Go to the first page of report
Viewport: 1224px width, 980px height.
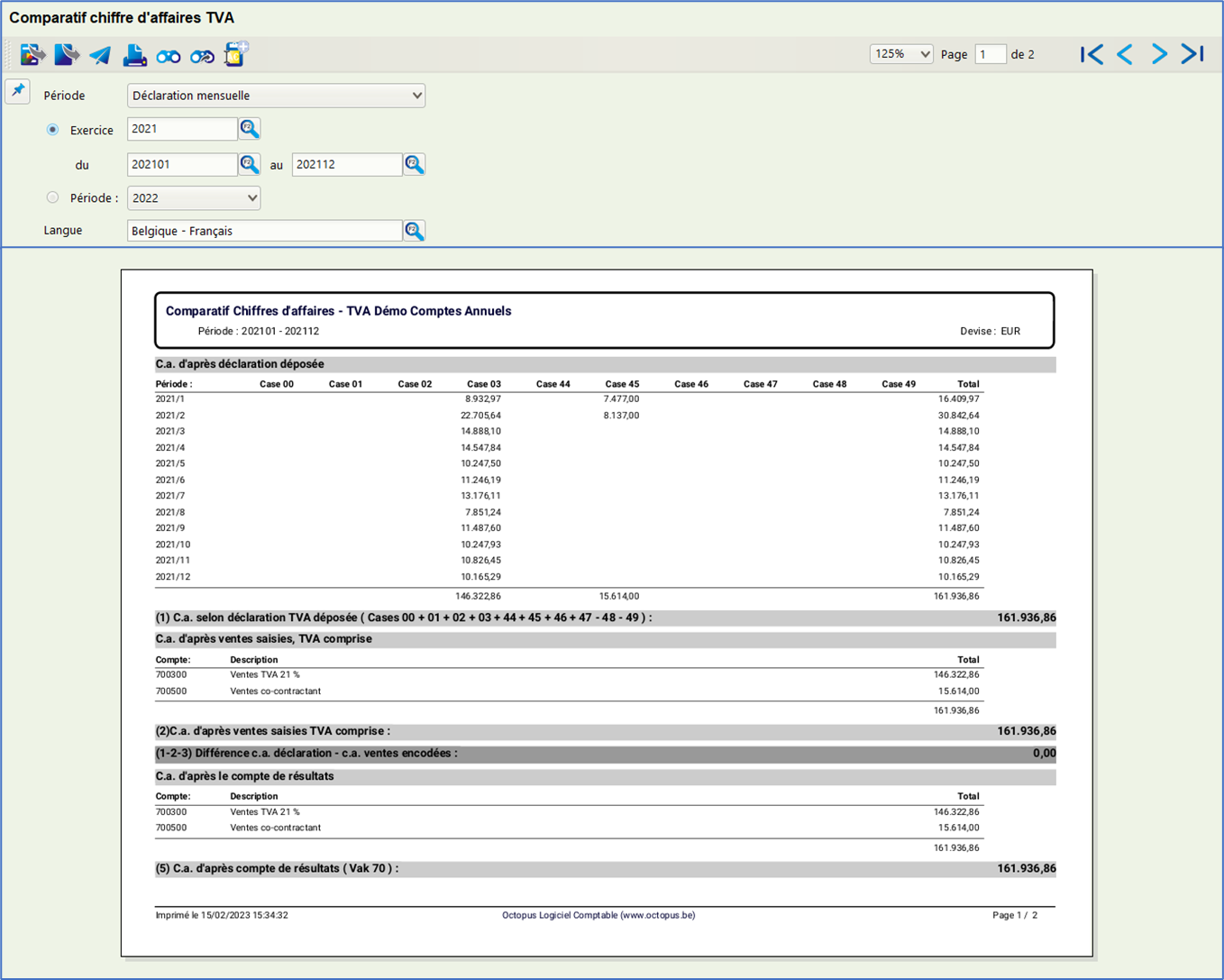pyautogui.click(x=1092, y=54)
